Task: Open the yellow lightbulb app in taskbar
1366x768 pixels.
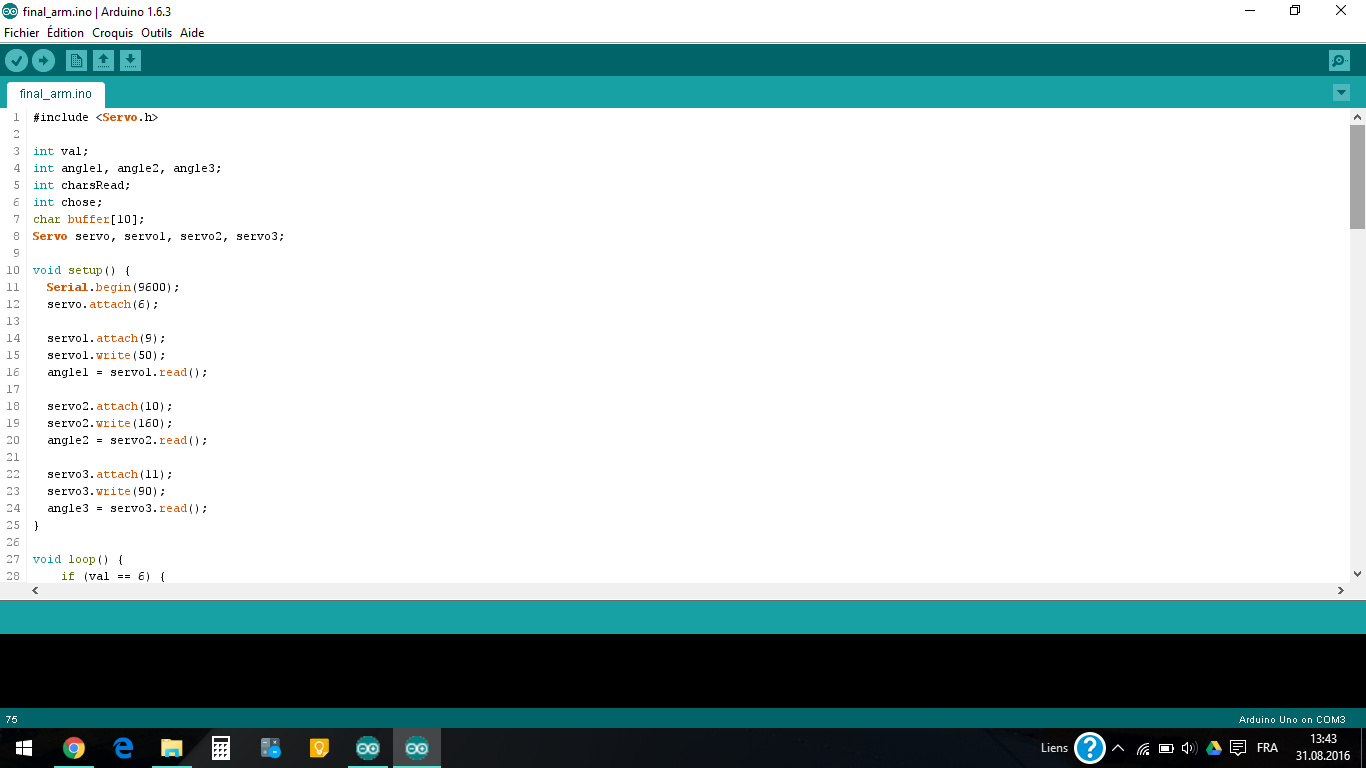Action: pos(319,748)
